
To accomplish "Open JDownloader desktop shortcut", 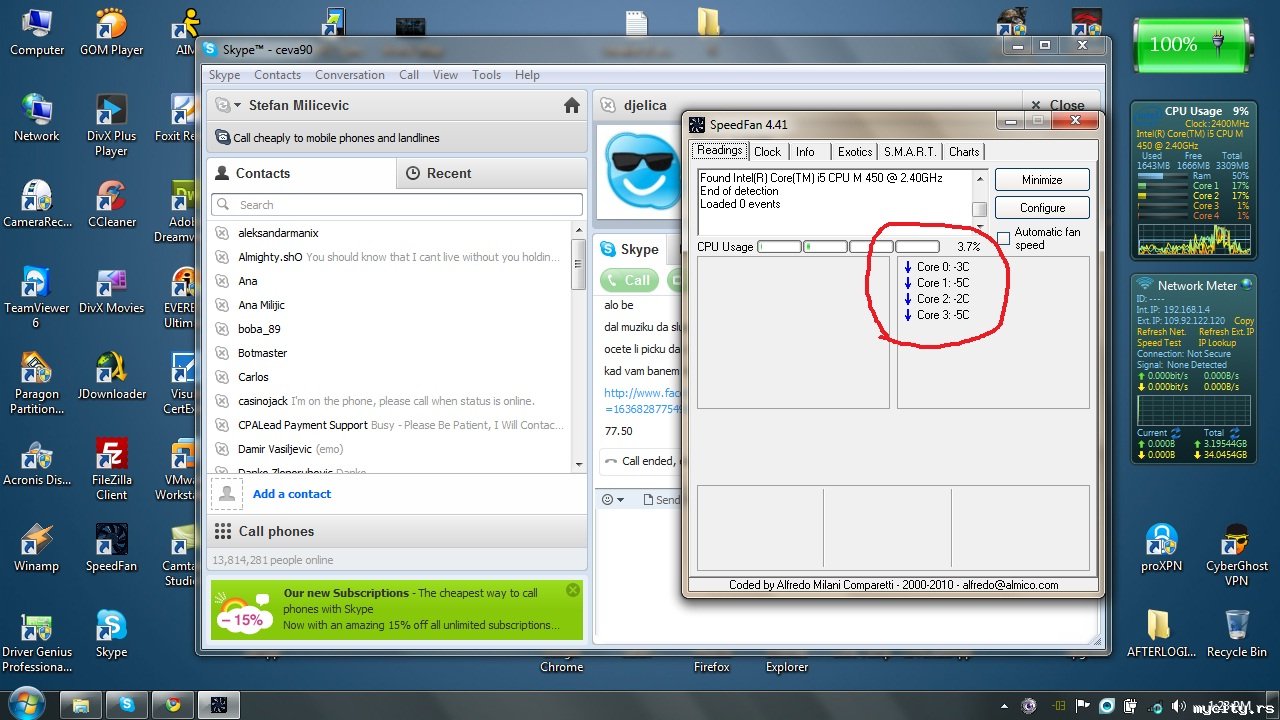I will click(111, 376).
